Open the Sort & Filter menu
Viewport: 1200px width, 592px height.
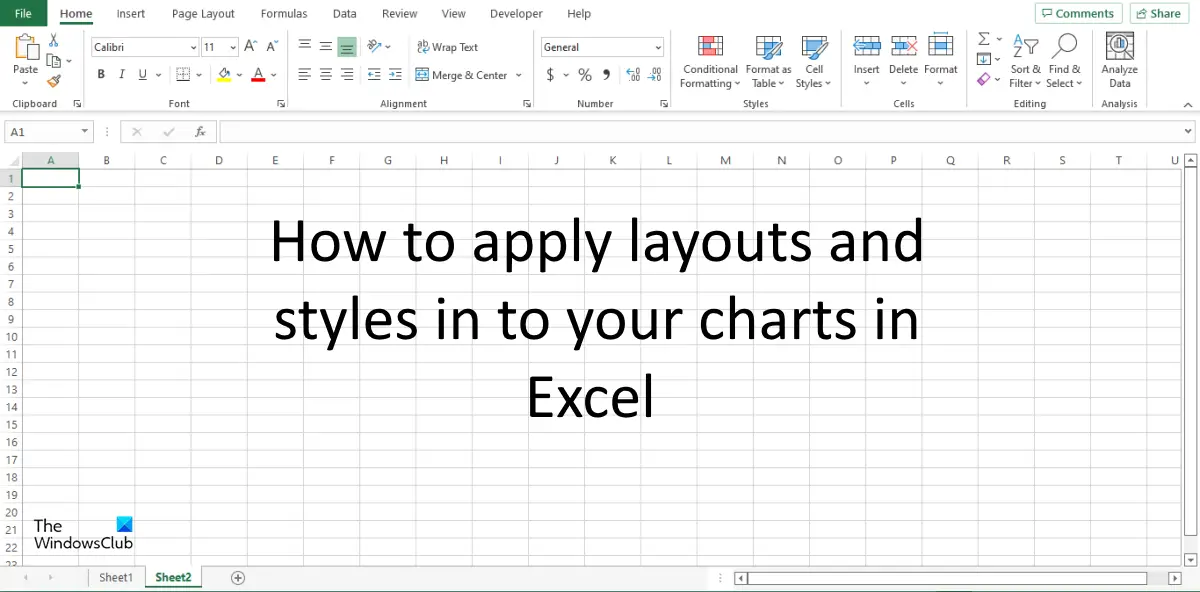[x=1025, y=61]
